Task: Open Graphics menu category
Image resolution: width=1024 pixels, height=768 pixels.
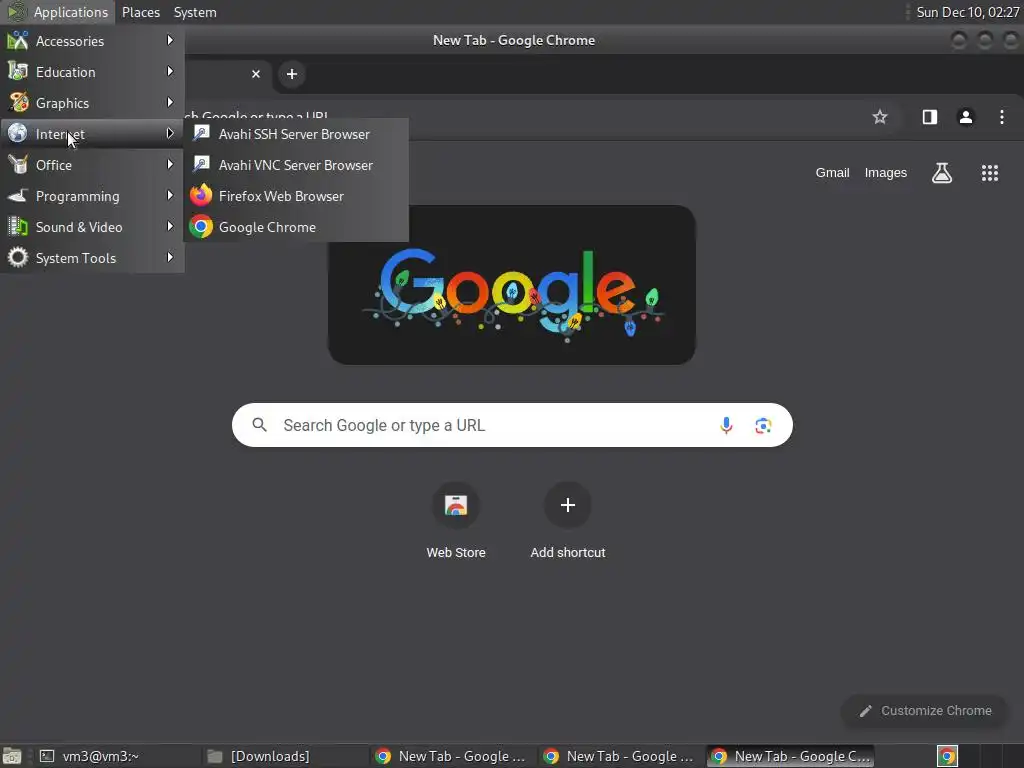Action: [92, 103]
